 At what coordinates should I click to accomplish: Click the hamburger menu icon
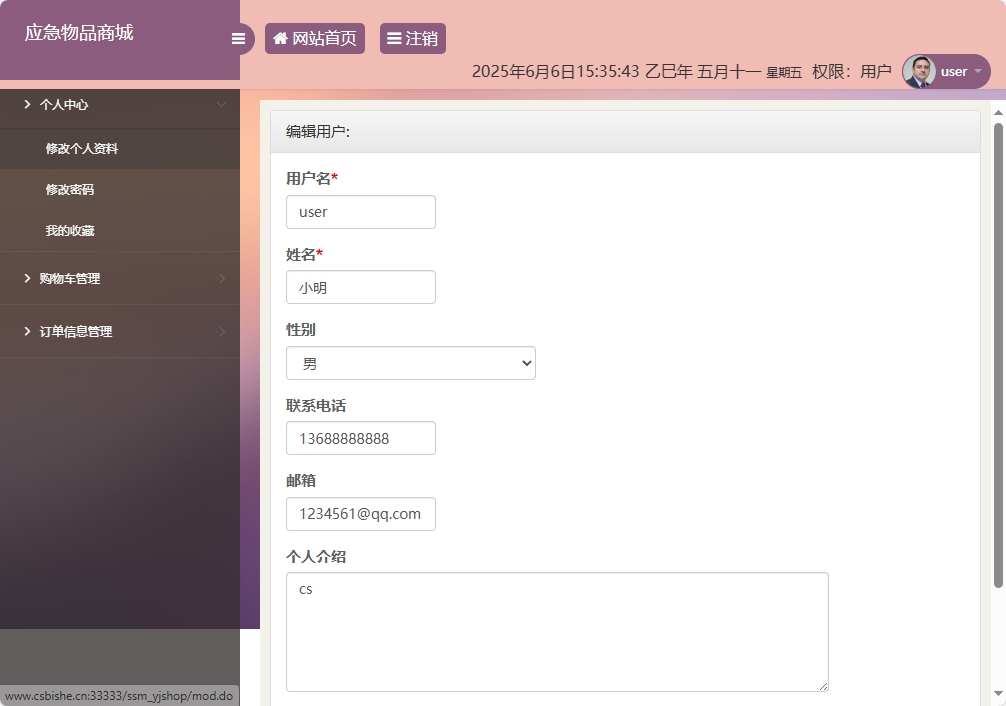tap(238, 38)
